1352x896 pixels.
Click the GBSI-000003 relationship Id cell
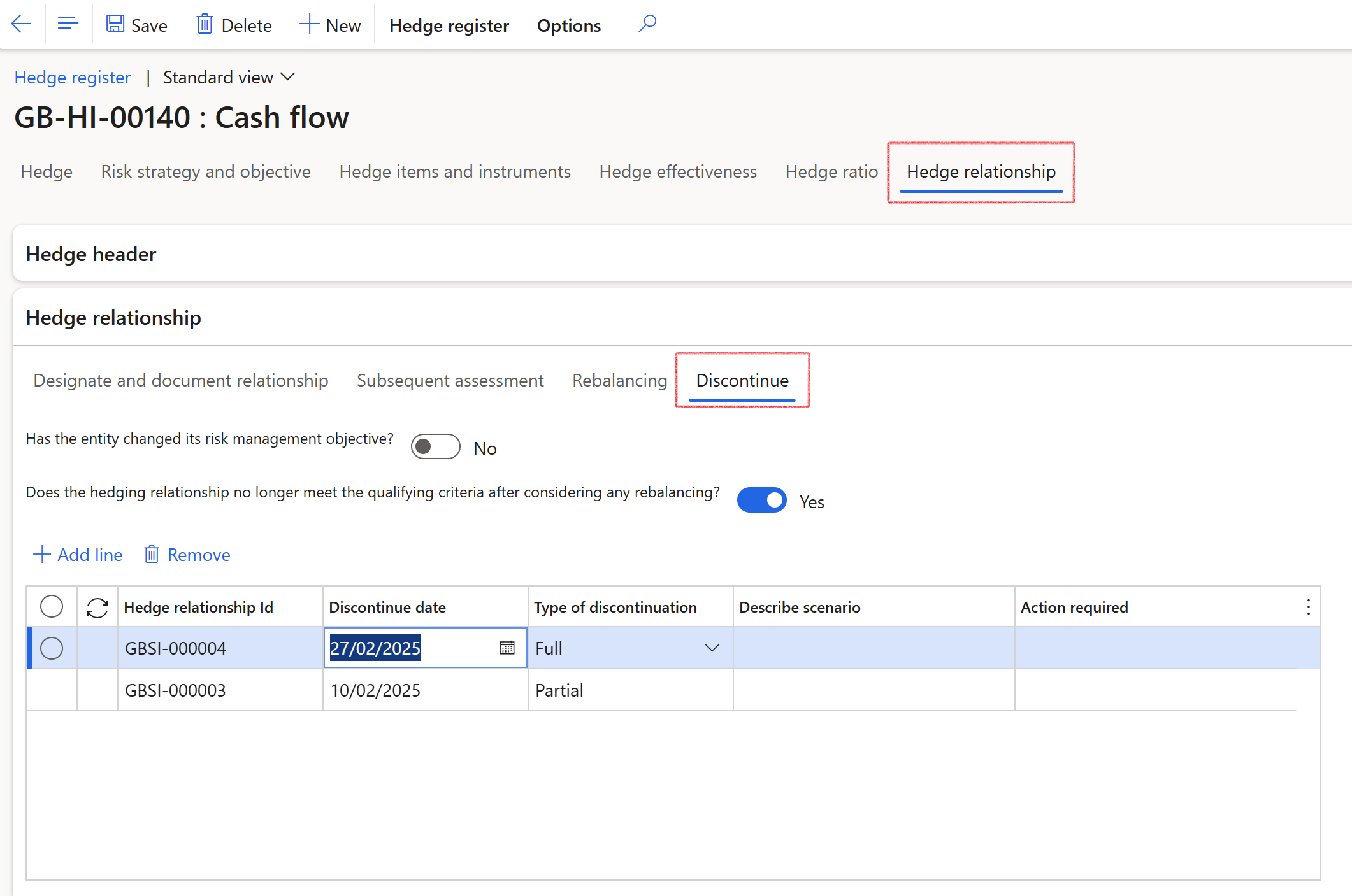[220, 690]
